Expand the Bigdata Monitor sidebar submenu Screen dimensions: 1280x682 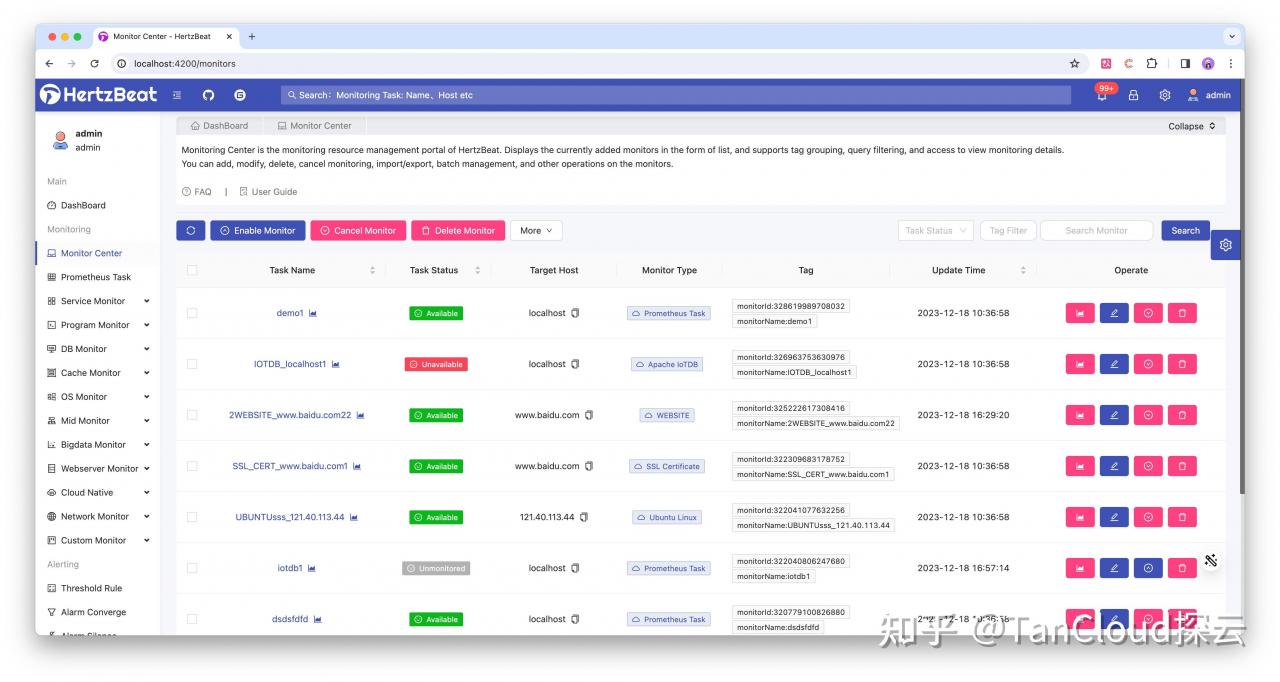point(100,445)
